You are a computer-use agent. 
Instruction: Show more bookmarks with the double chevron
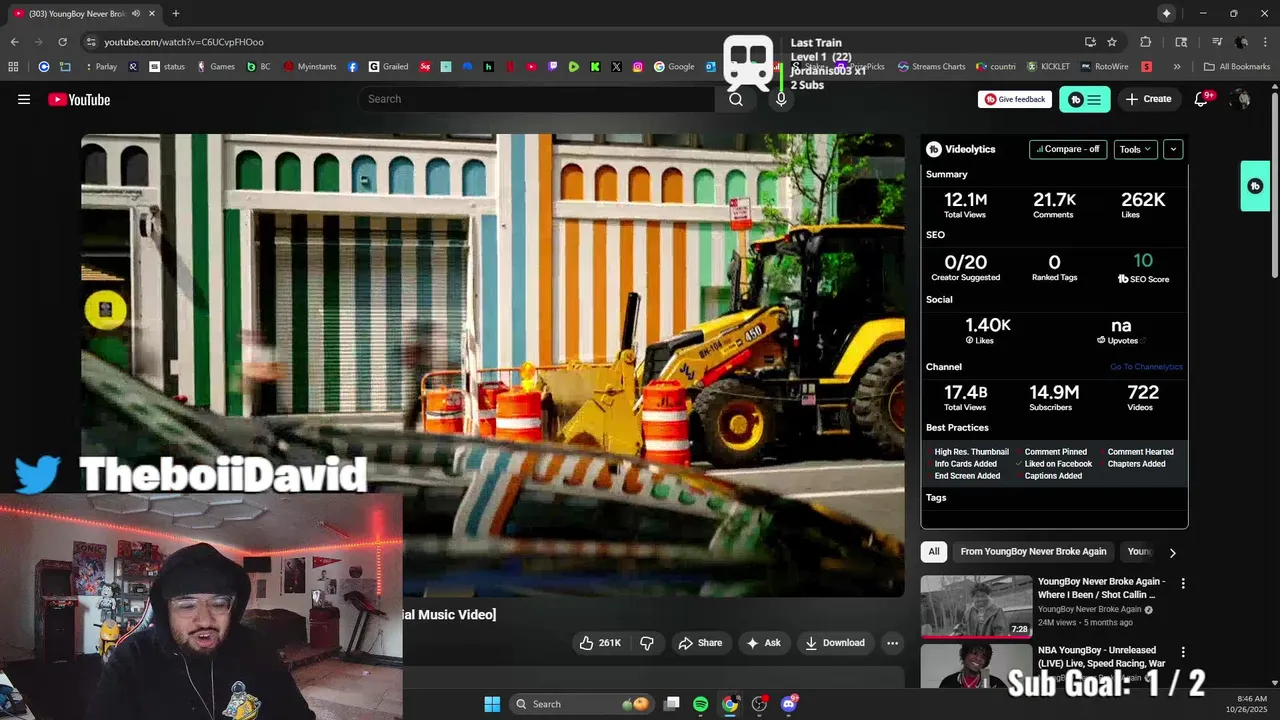[1177, 67]
